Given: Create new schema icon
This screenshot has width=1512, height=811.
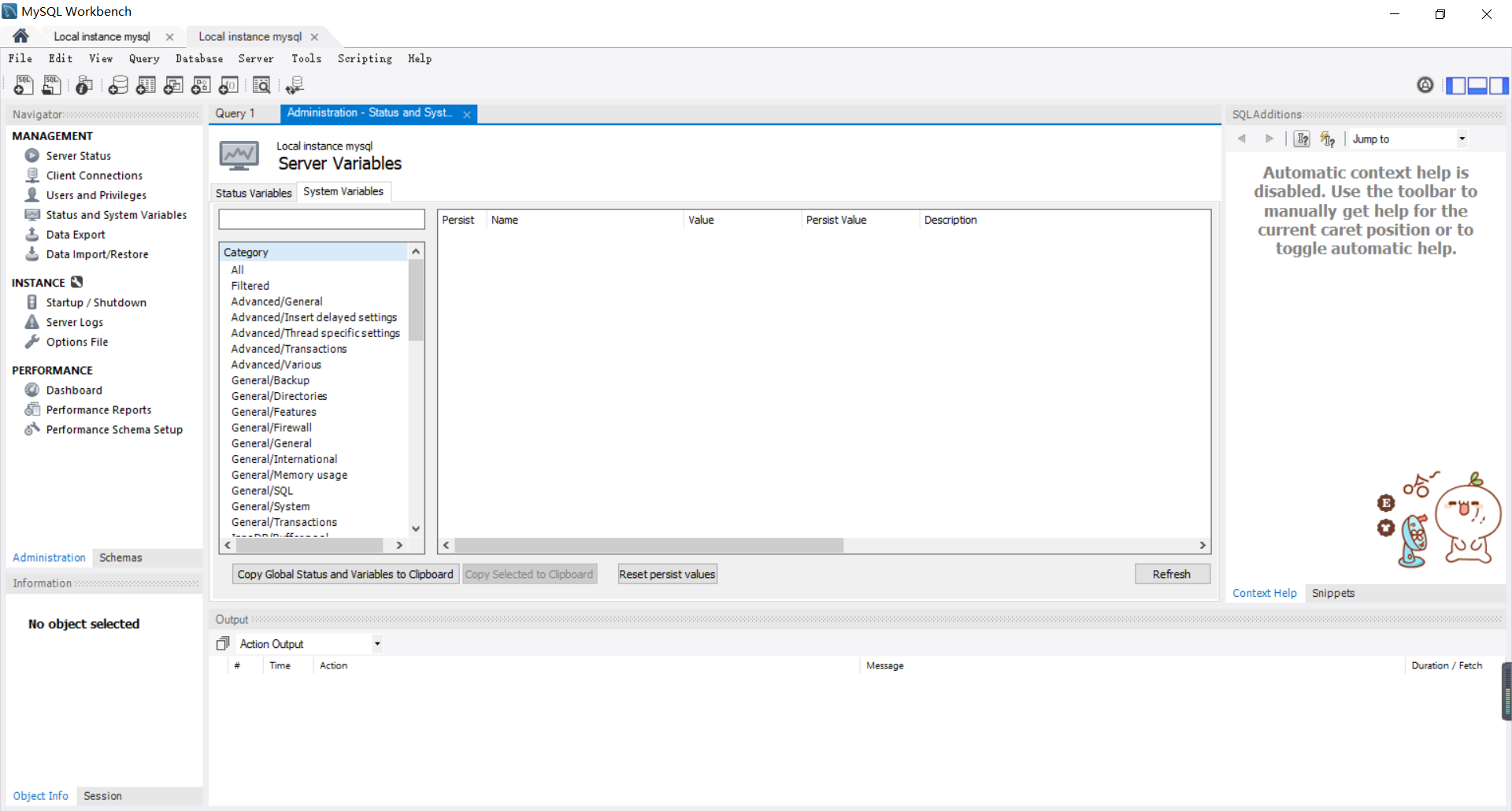Looking at the screenshot, I should click(118, 85).
